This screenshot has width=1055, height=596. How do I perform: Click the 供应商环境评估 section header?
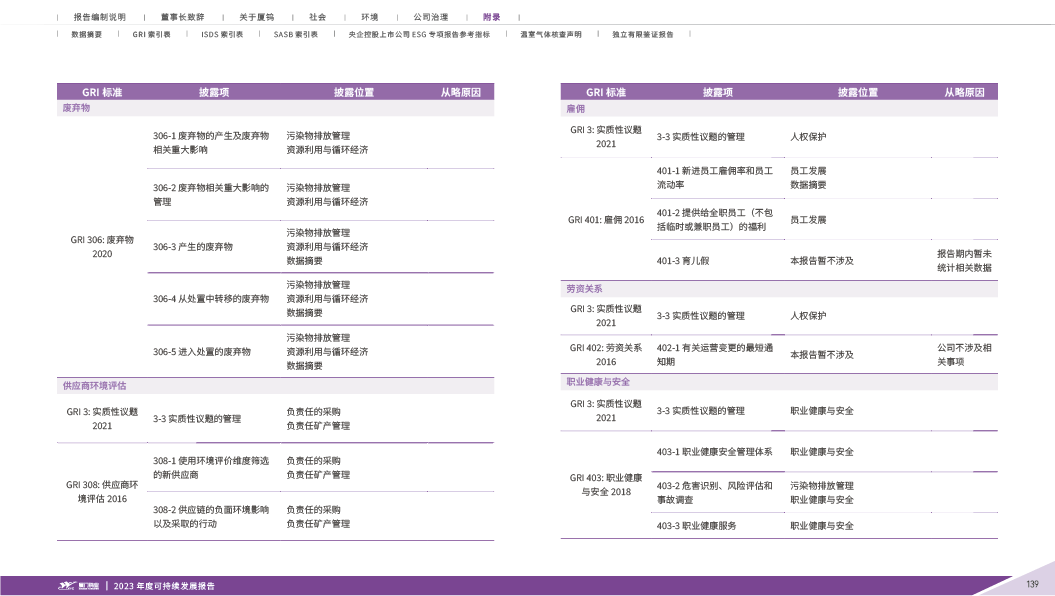(94, 385)
